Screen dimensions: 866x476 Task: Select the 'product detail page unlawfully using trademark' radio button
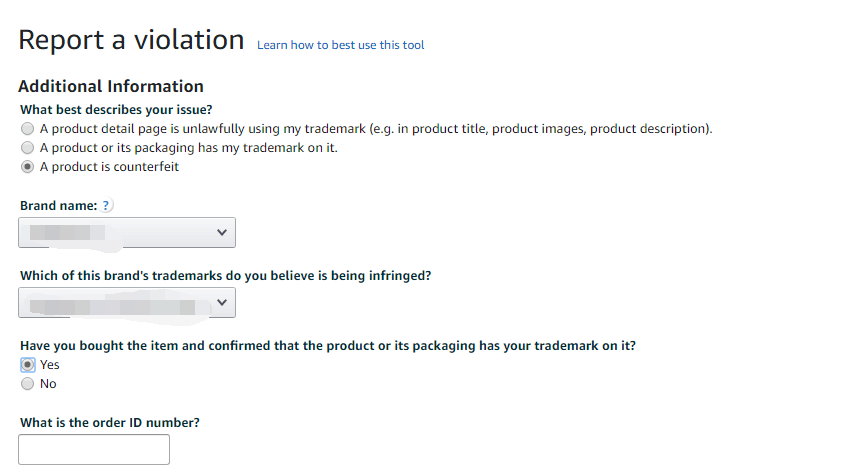(27, 129)
